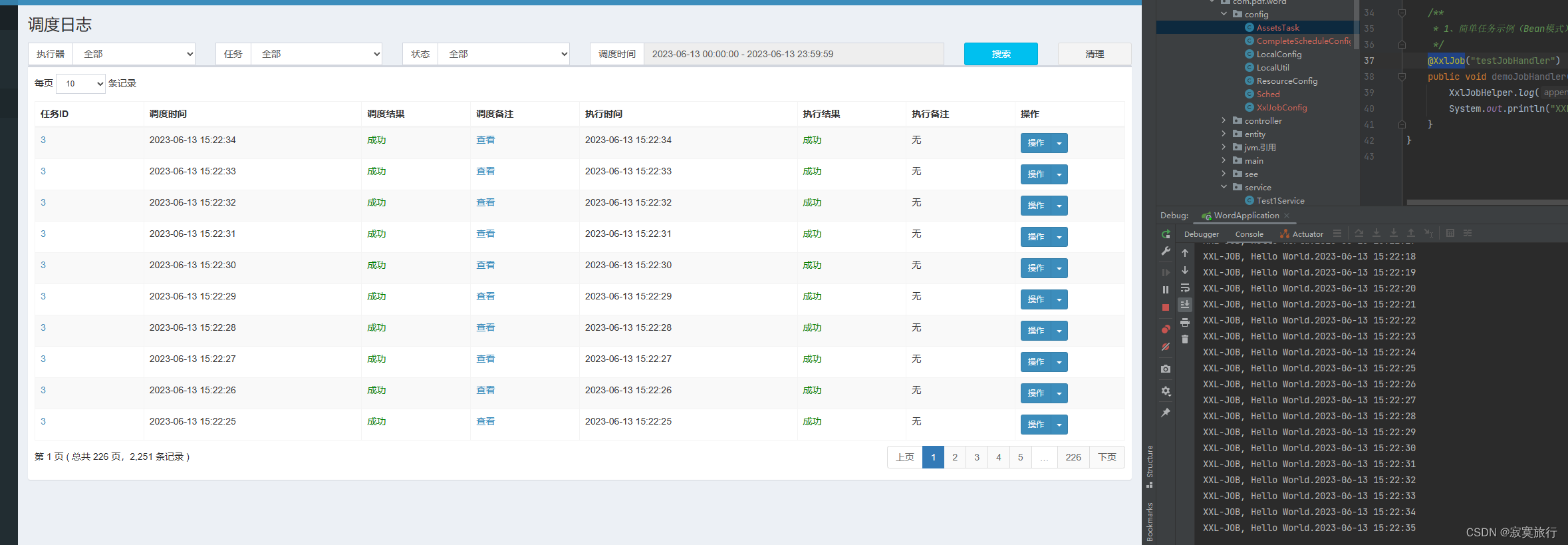Viewport: 1568px width, 545px height.
Task: Click the 调度时间 date range field
Action: pyautogui.click(x=794, y=54)
